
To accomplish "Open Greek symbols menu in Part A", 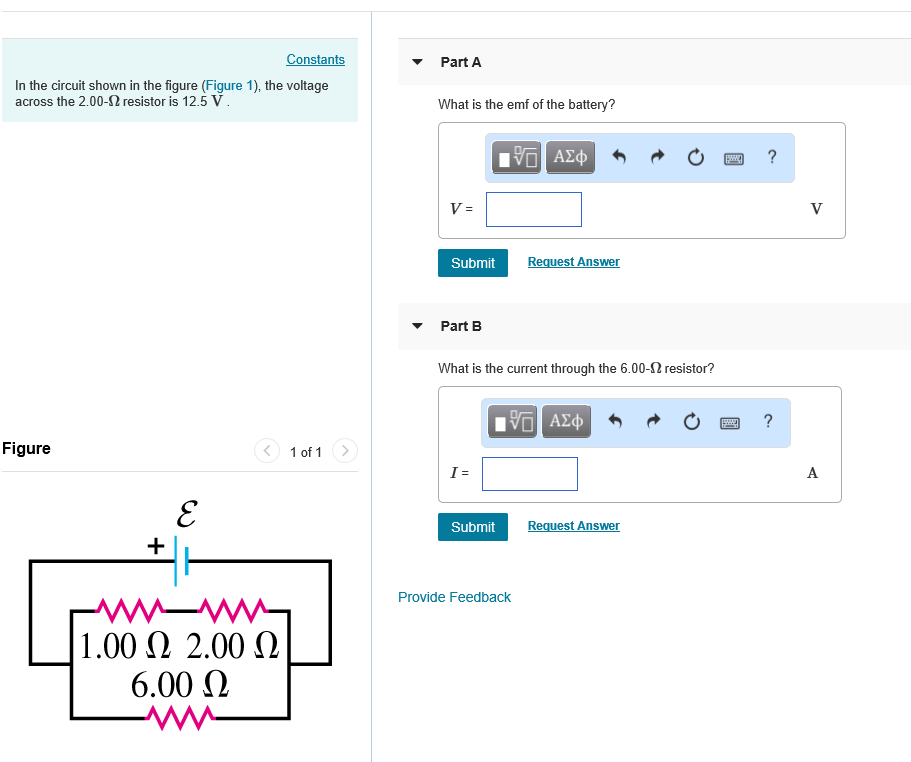I will click(x=570, y=157).
